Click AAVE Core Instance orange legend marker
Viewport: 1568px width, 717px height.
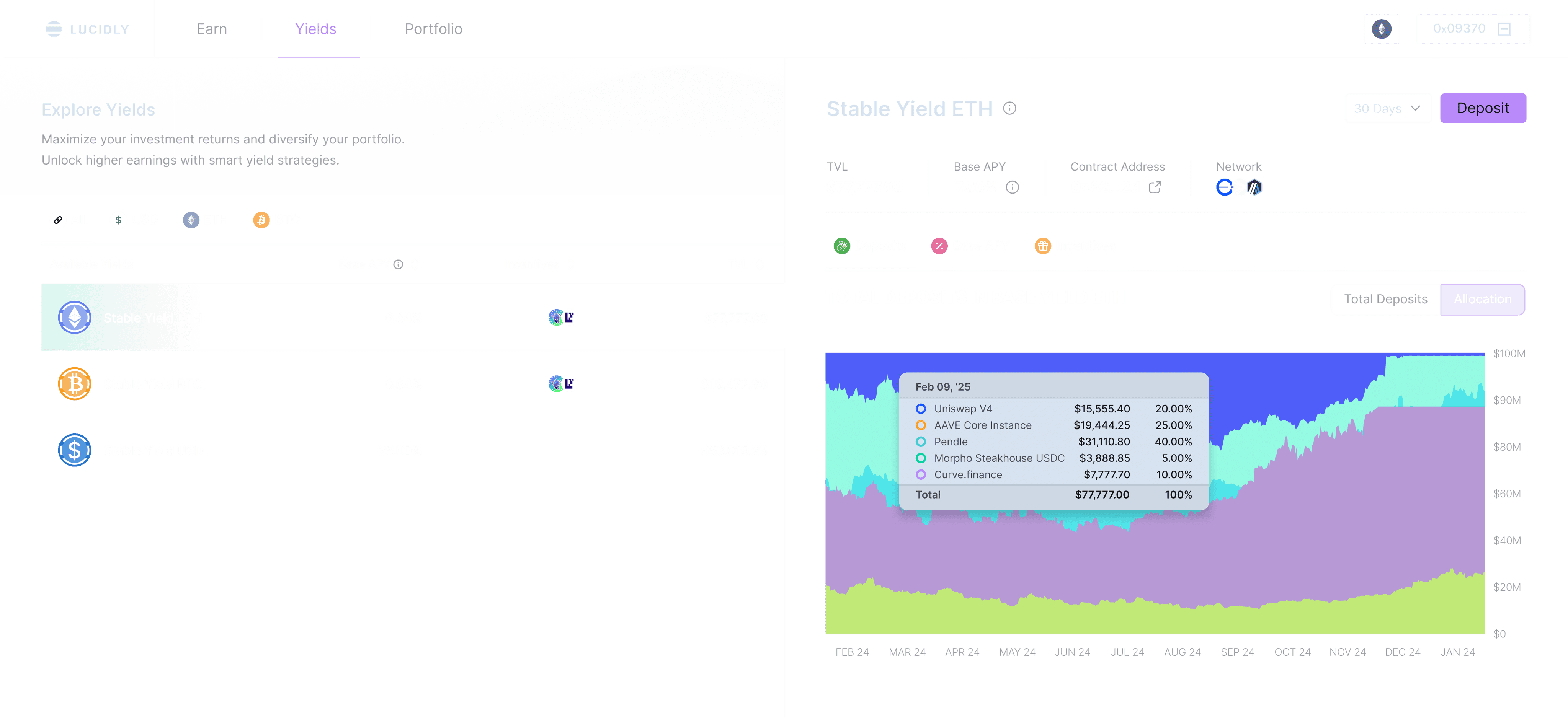(x=920, y=425)
